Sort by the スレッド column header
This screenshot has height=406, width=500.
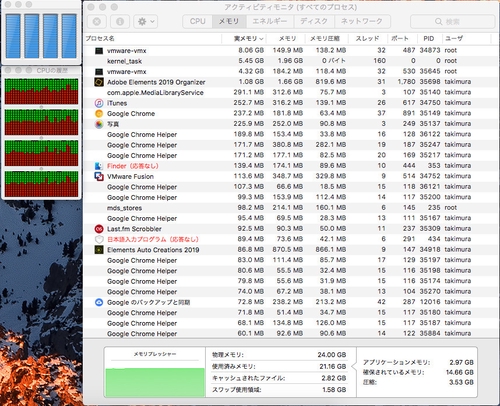(367, 39)
